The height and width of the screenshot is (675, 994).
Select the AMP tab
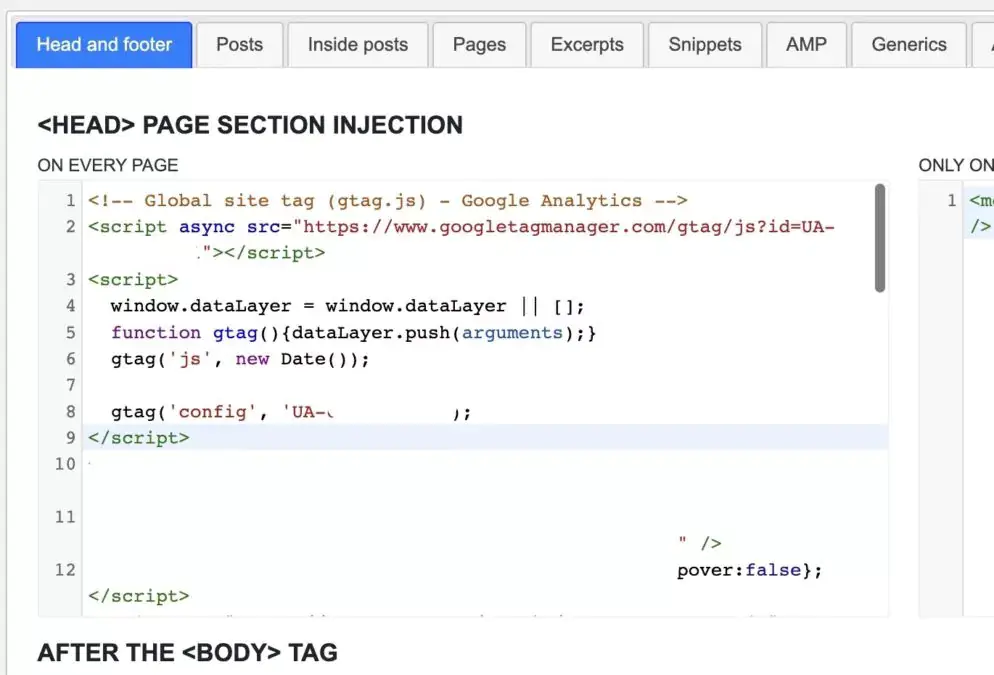806,44
